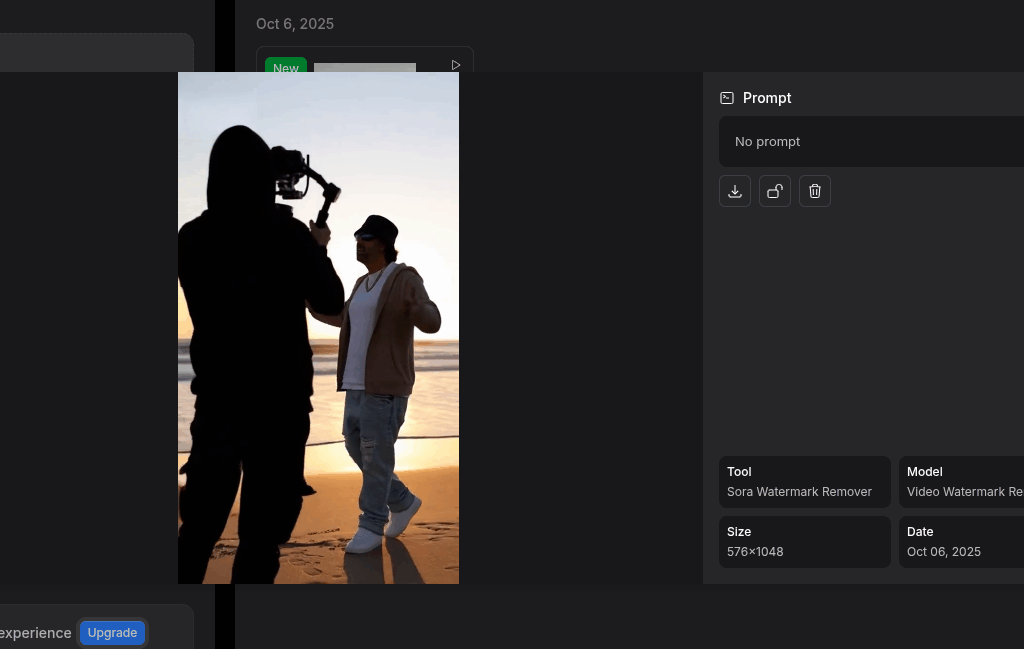Click the experience text beside Upgrade
1024x649 pixels.
tap(36, 633)
